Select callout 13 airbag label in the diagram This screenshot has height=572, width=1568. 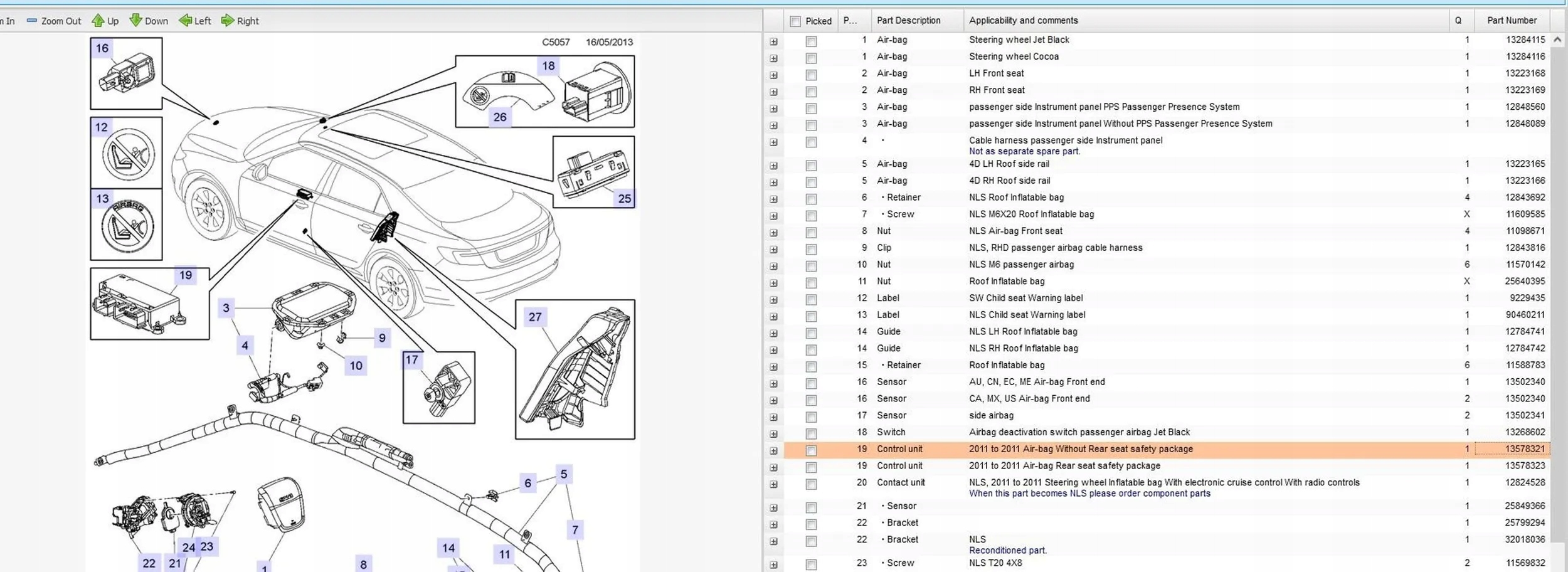point(102,199)
